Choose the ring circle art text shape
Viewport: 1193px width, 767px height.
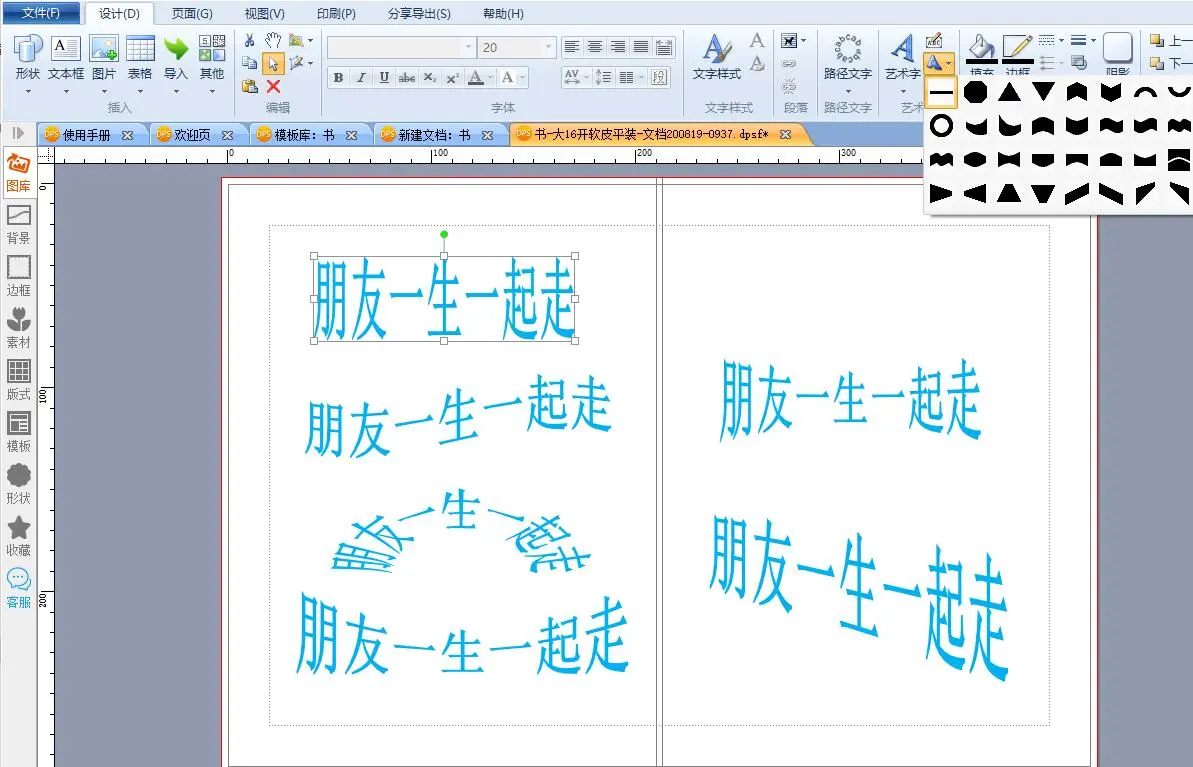(941, 126)
